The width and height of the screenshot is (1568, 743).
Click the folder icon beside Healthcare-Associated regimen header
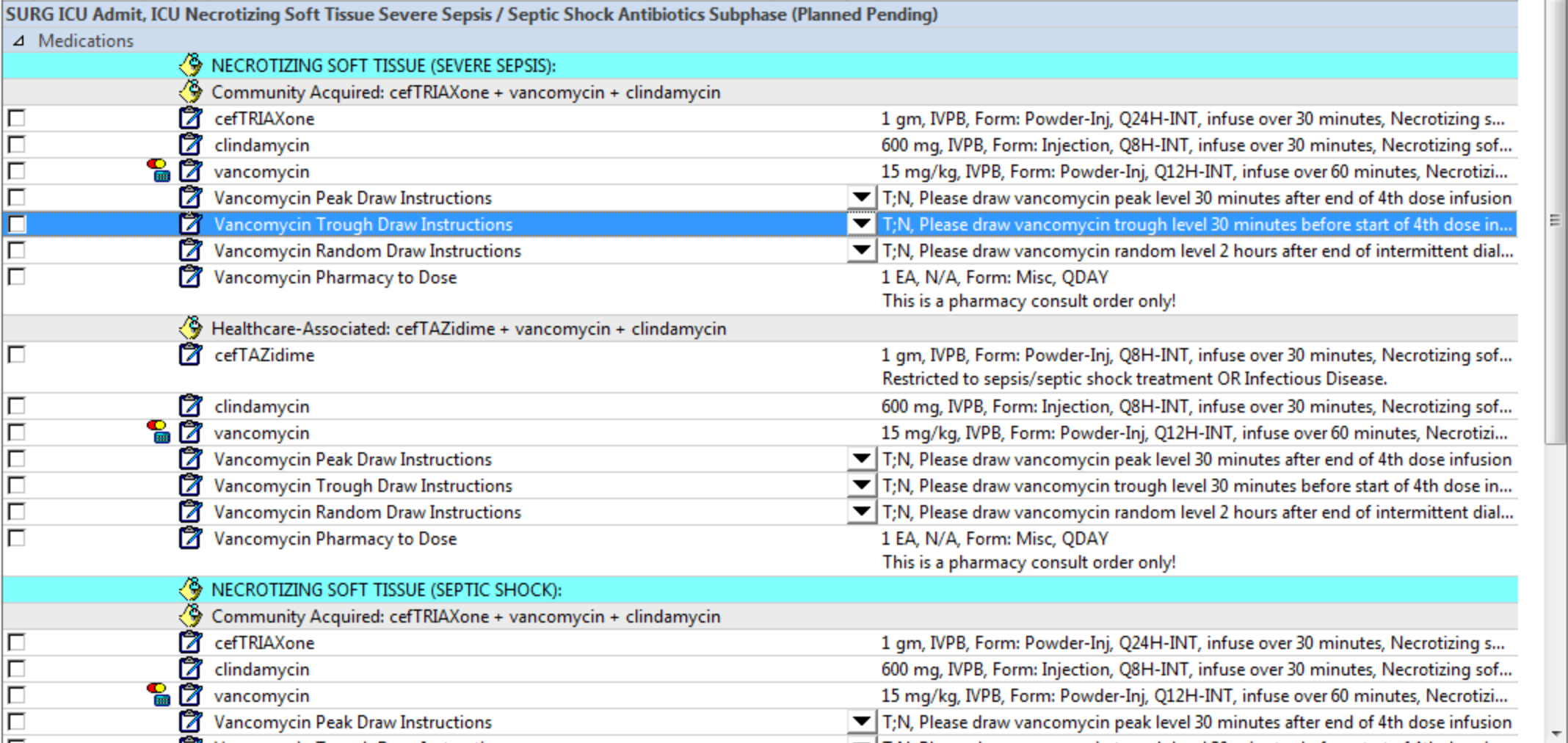click(190, 329)
